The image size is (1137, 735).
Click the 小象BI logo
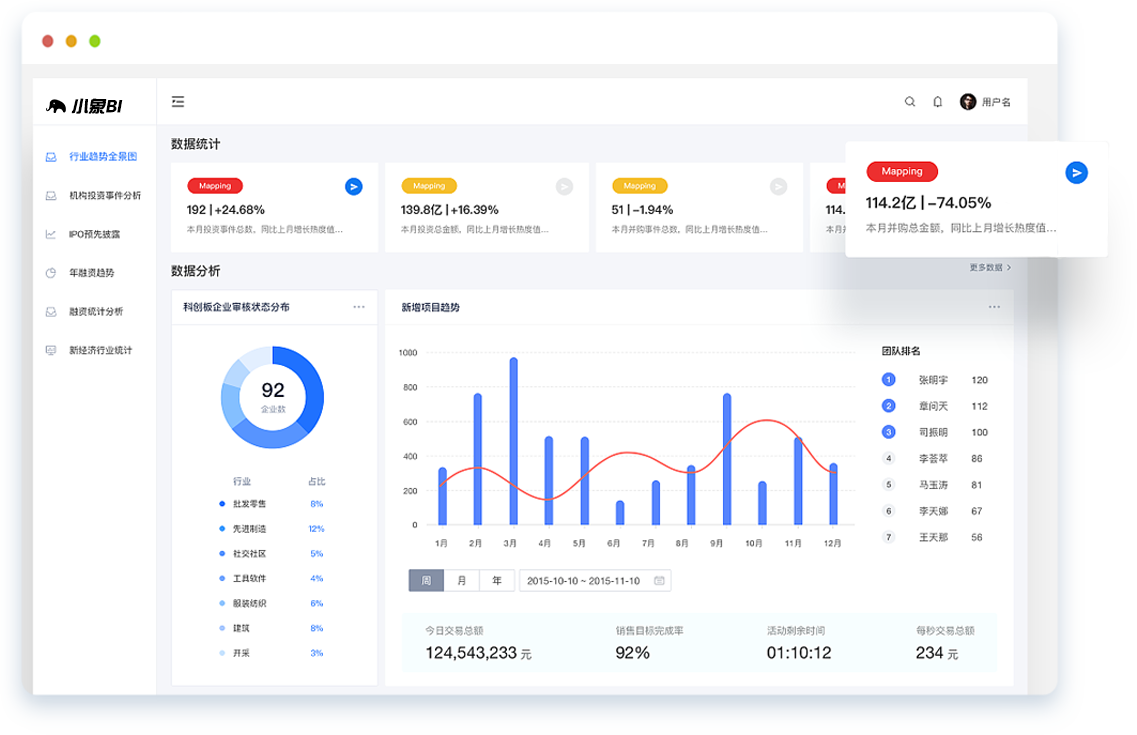[84, 107]
